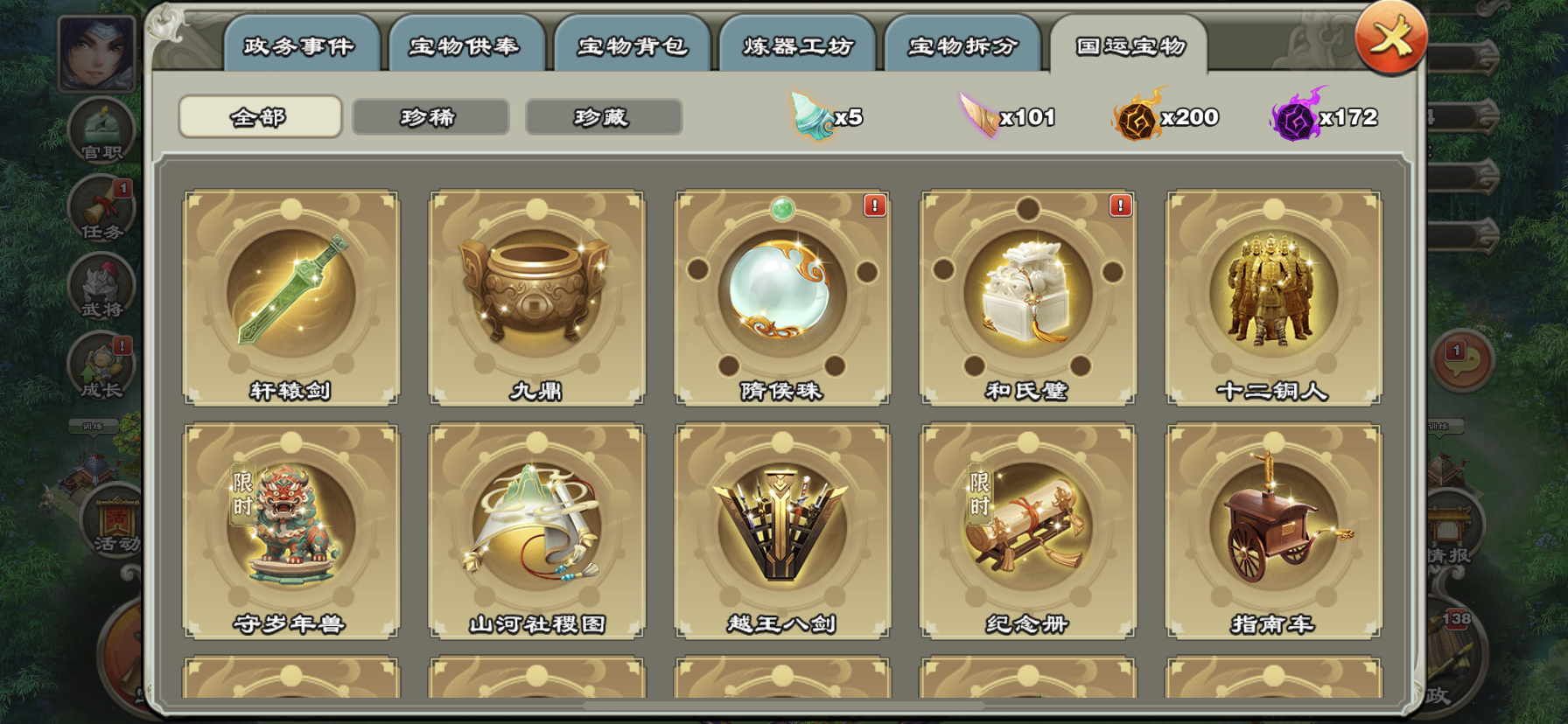This screenshot has width=1568, height=724.
Task: Open the 九鼎 bronze cauldron treasure
Action: (536, 297)
